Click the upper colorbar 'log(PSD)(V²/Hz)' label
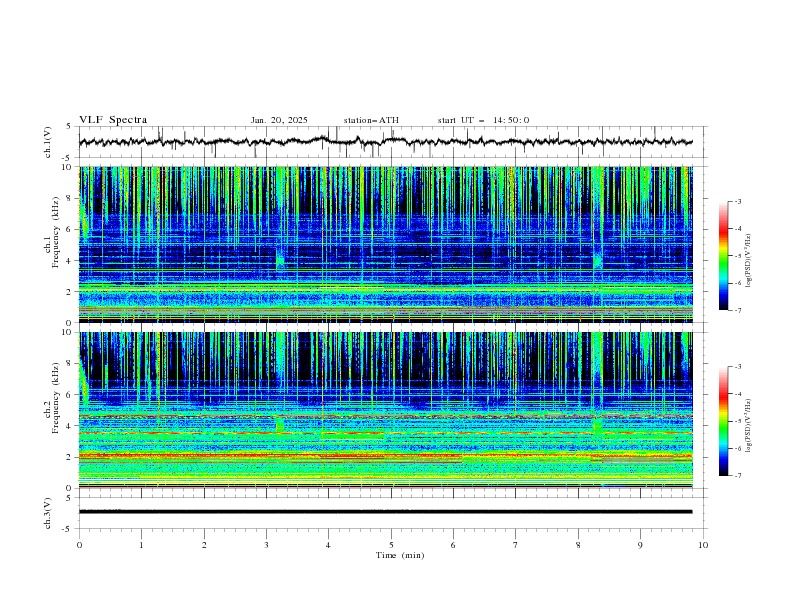This screenshot has width=792, height=612. [748, 261]
